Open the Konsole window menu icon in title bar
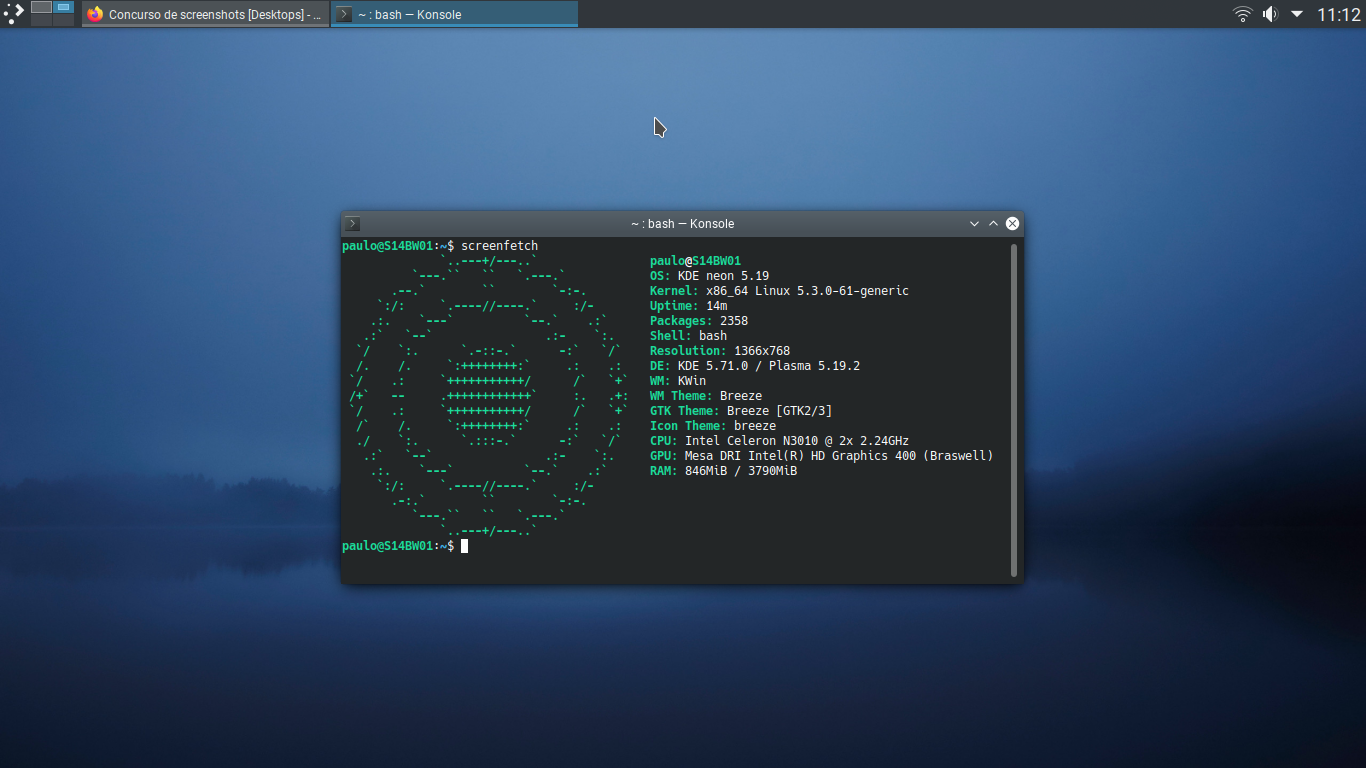 tap(353, 223)
